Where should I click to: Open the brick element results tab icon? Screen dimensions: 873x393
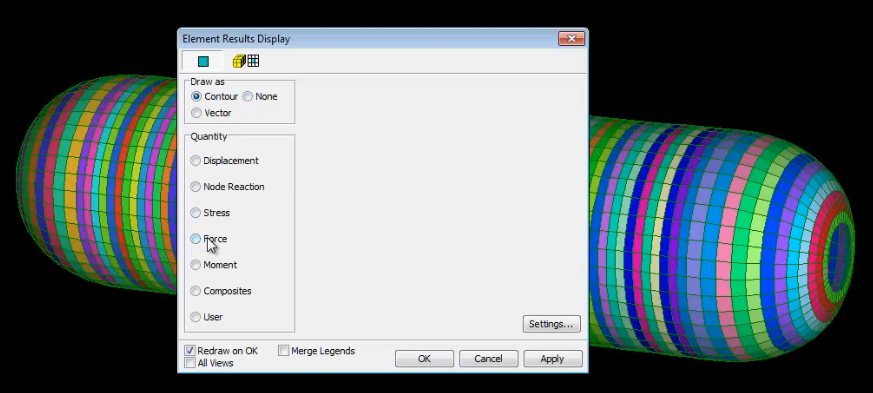(x=246, y=61)
